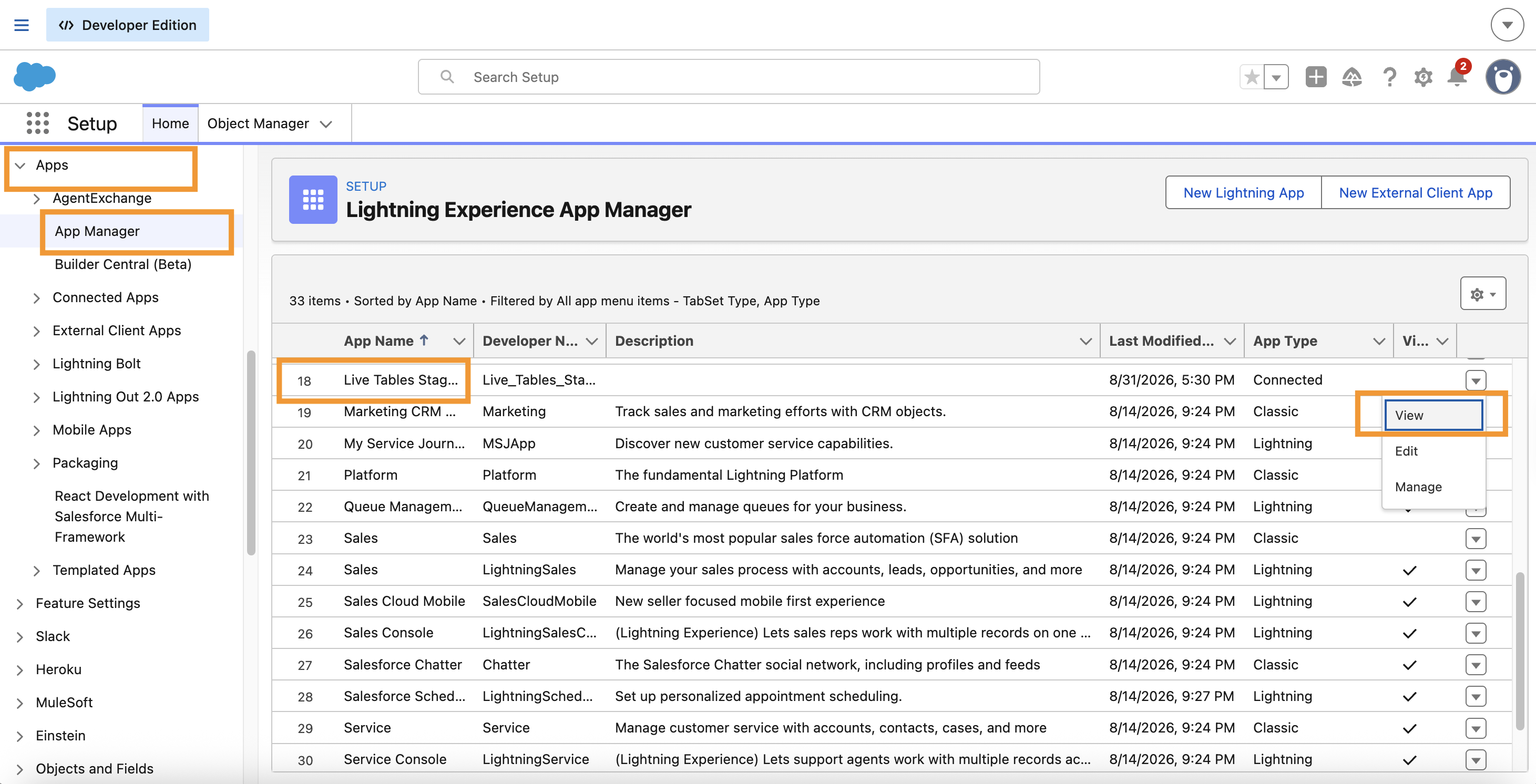Click into the Search Setup field
This screenshot has width=1536, height=784.
[x=729, y=77]
